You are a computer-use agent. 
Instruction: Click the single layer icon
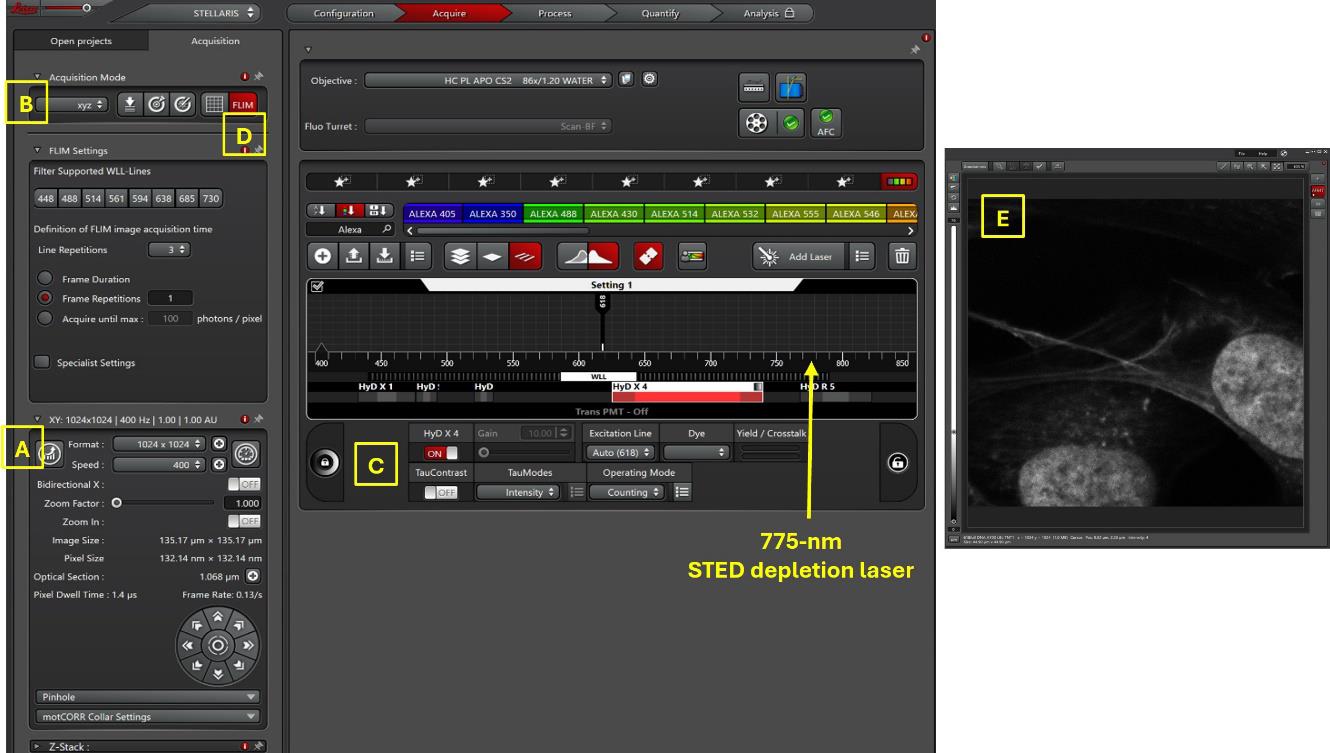coord(490,256)
